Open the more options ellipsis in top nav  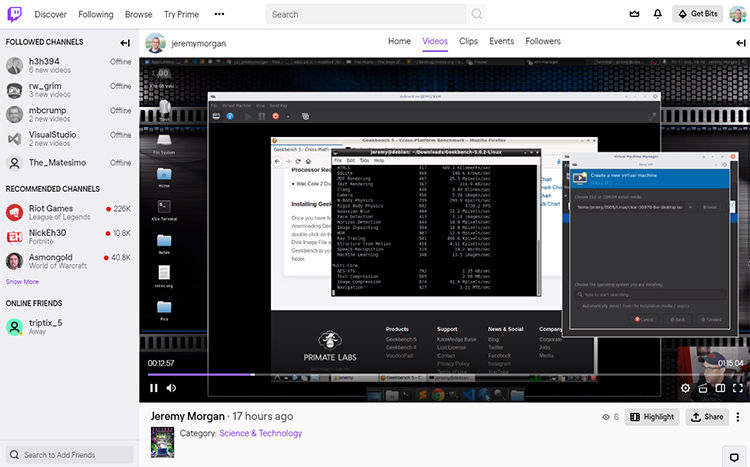click(219, 14)
